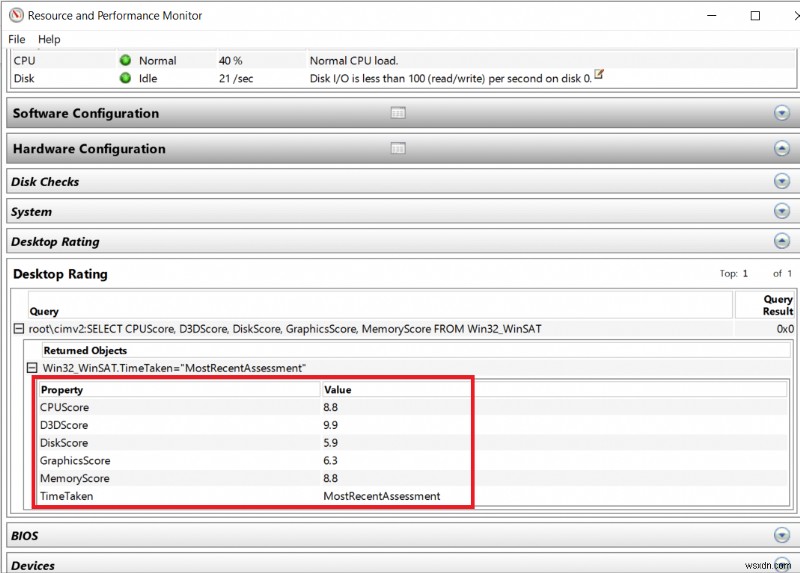Collapse the Win32_WinSAT.TimeTaken returned object
This screenshot has width=800, height=573.
(x=32, y=367)
